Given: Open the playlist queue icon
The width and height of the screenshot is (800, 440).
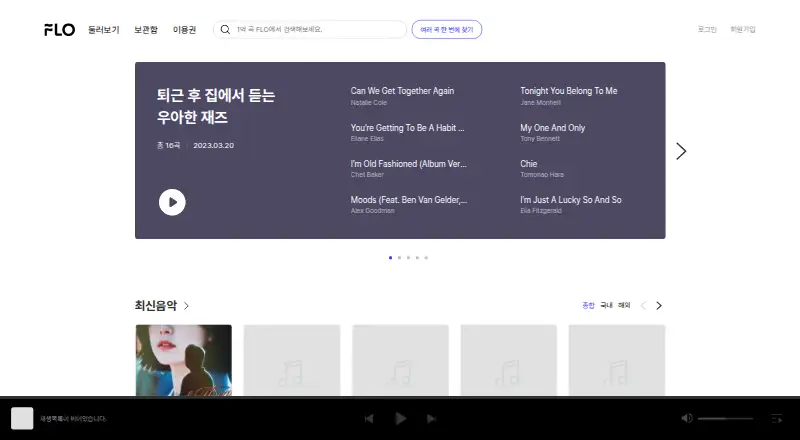Looking at the screenshot, I should 777,419.
